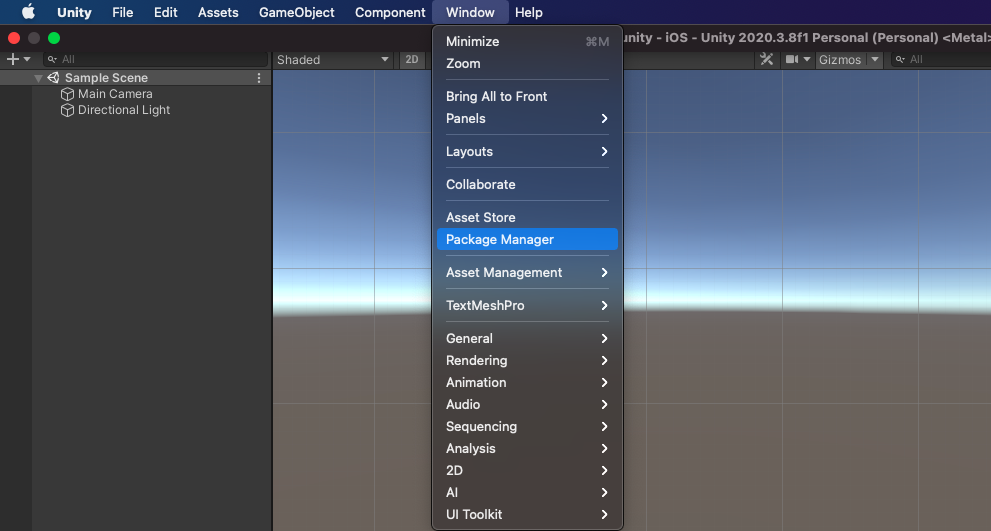Image resolution: width=991 pixels, height=531 pixels.
Task: Toggle Gizmos in the Scene view
Action: 840,59
